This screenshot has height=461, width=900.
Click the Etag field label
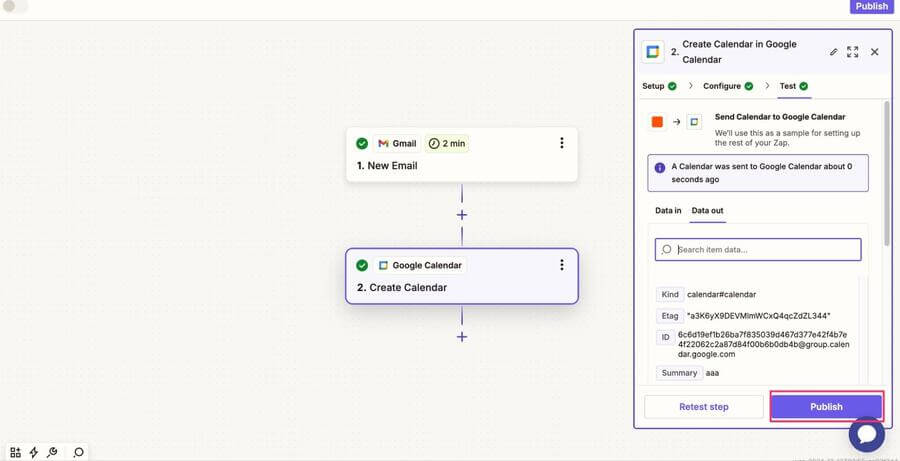(670, 316)
